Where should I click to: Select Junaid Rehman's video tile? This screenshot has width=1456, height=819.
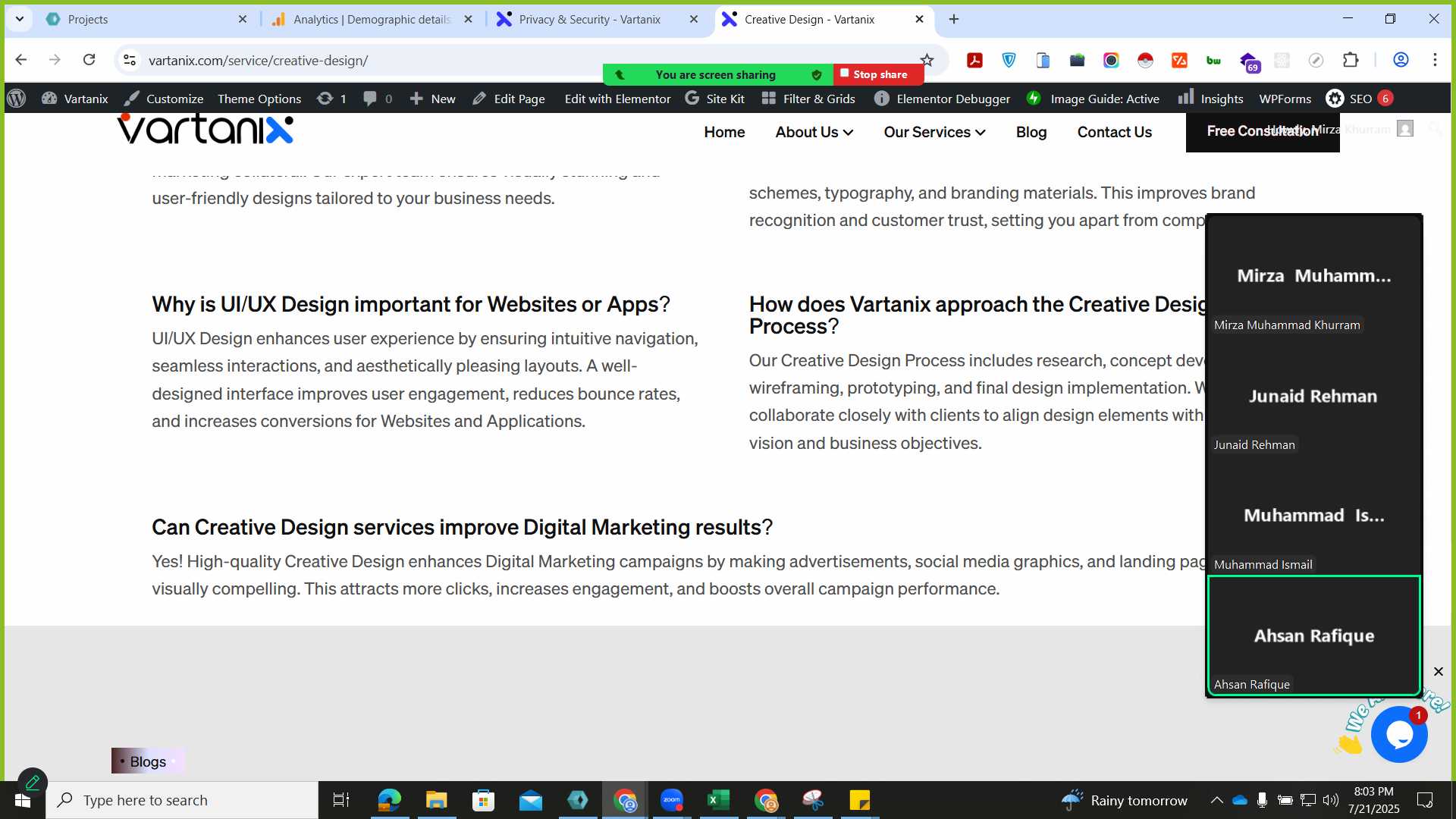pyautogui.click(x=1313, y=396)
